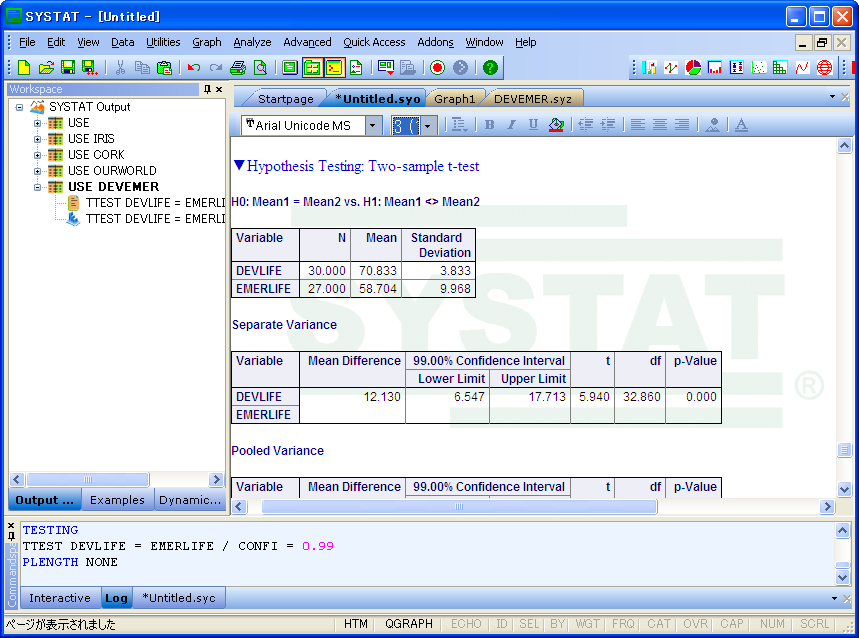The image size is (859, 638).
Task: Create a new file with New icon
Action: pos(24,67)
